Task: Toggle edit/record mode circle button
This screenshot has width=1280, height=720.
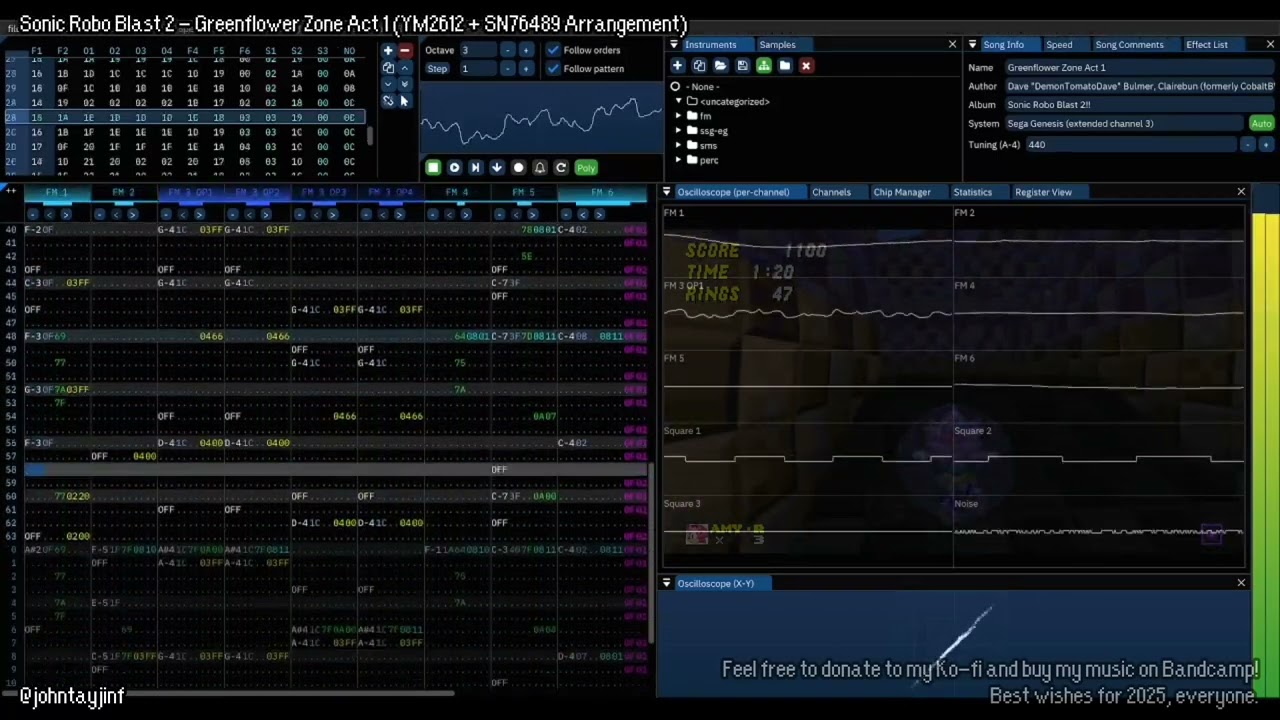Action: click(x=518, y=168)
